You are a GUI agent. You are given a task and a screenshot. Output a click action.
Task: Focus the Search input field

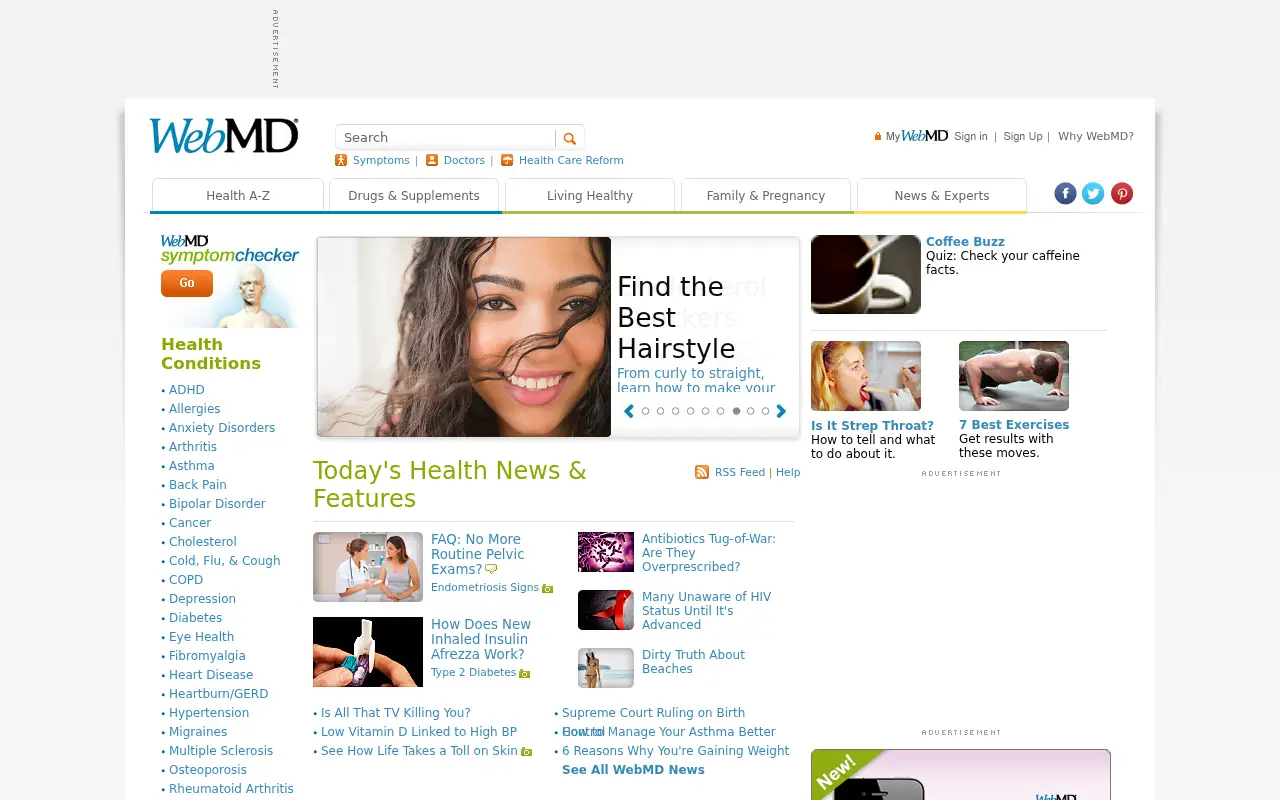tap(446, 138)
